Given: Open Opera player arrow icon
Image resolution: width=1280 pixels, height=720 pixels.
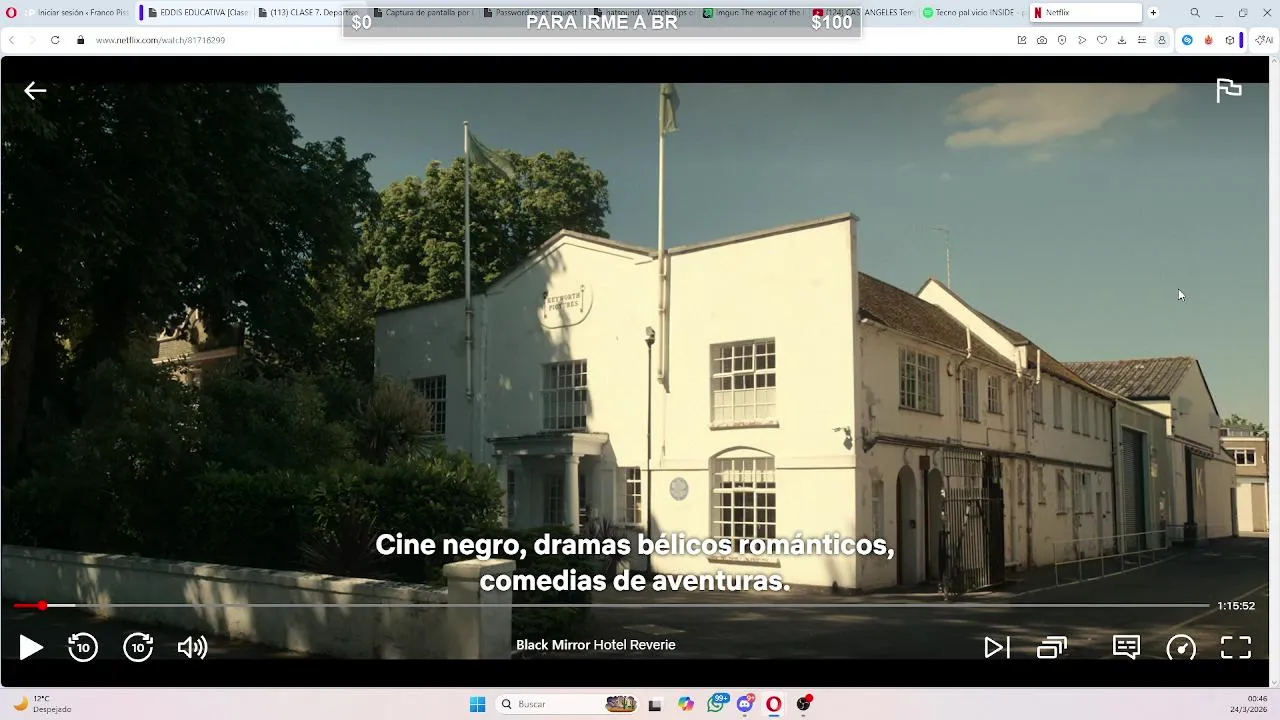Looking at the screenshot, I should (1082, 40).
